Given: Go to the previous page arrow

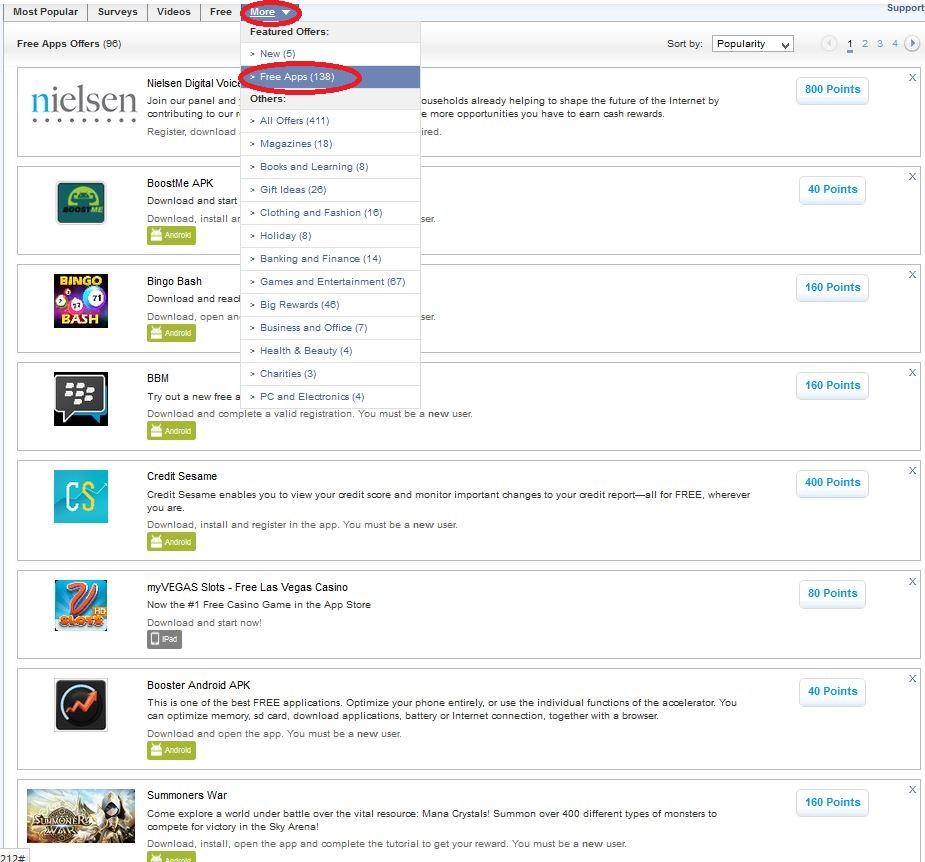Looking at the screenshot, I should pyautogui.click(x=829, y=44).
